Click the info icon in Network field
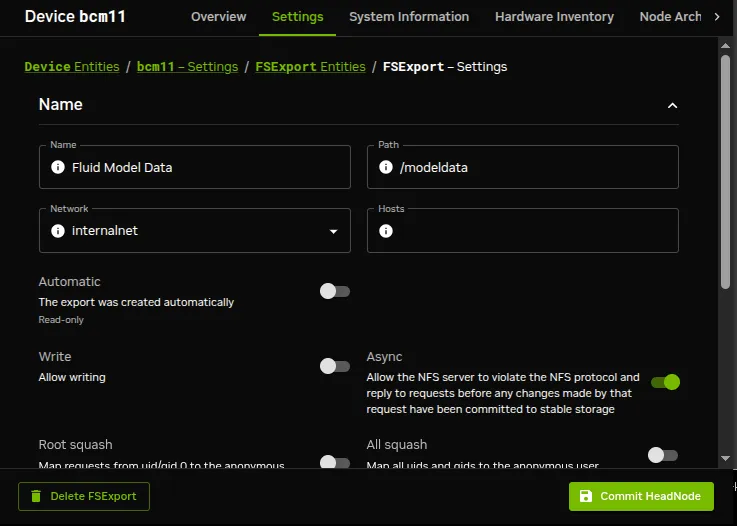Viewport: 737px width, 526px height. 58,231
